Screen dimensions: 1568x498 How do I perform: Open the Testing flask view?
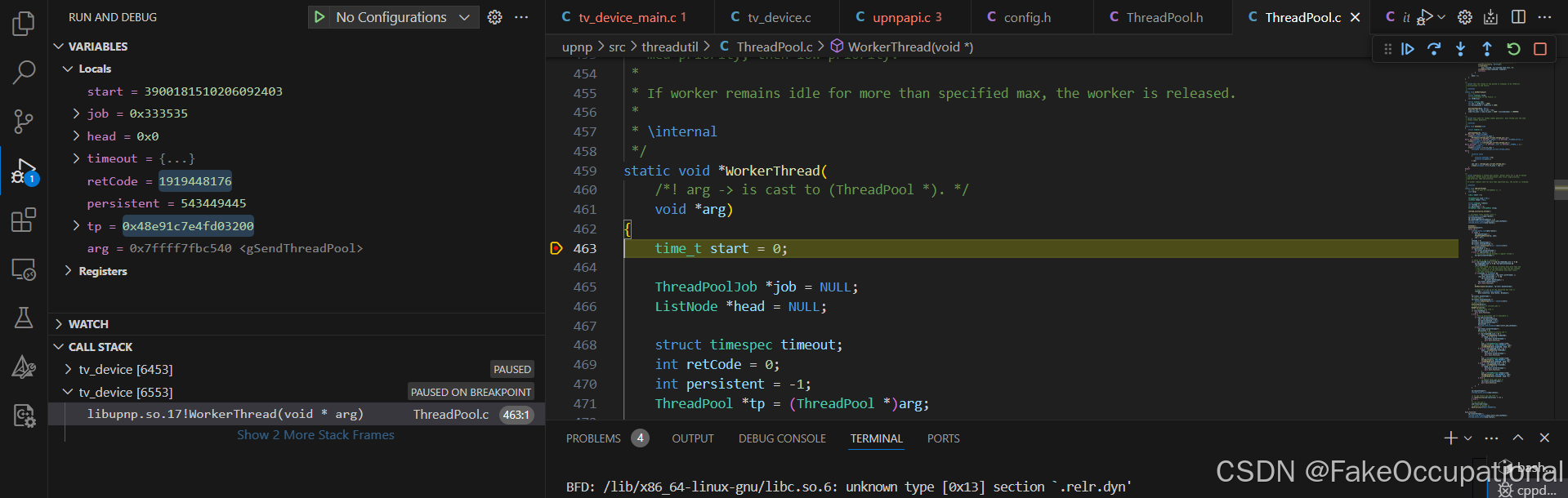point(24,318)
